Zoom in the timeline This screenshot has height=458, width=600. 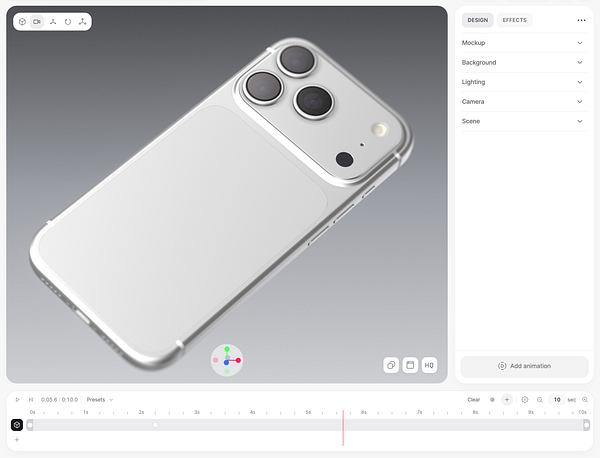(x=585, y=399)
